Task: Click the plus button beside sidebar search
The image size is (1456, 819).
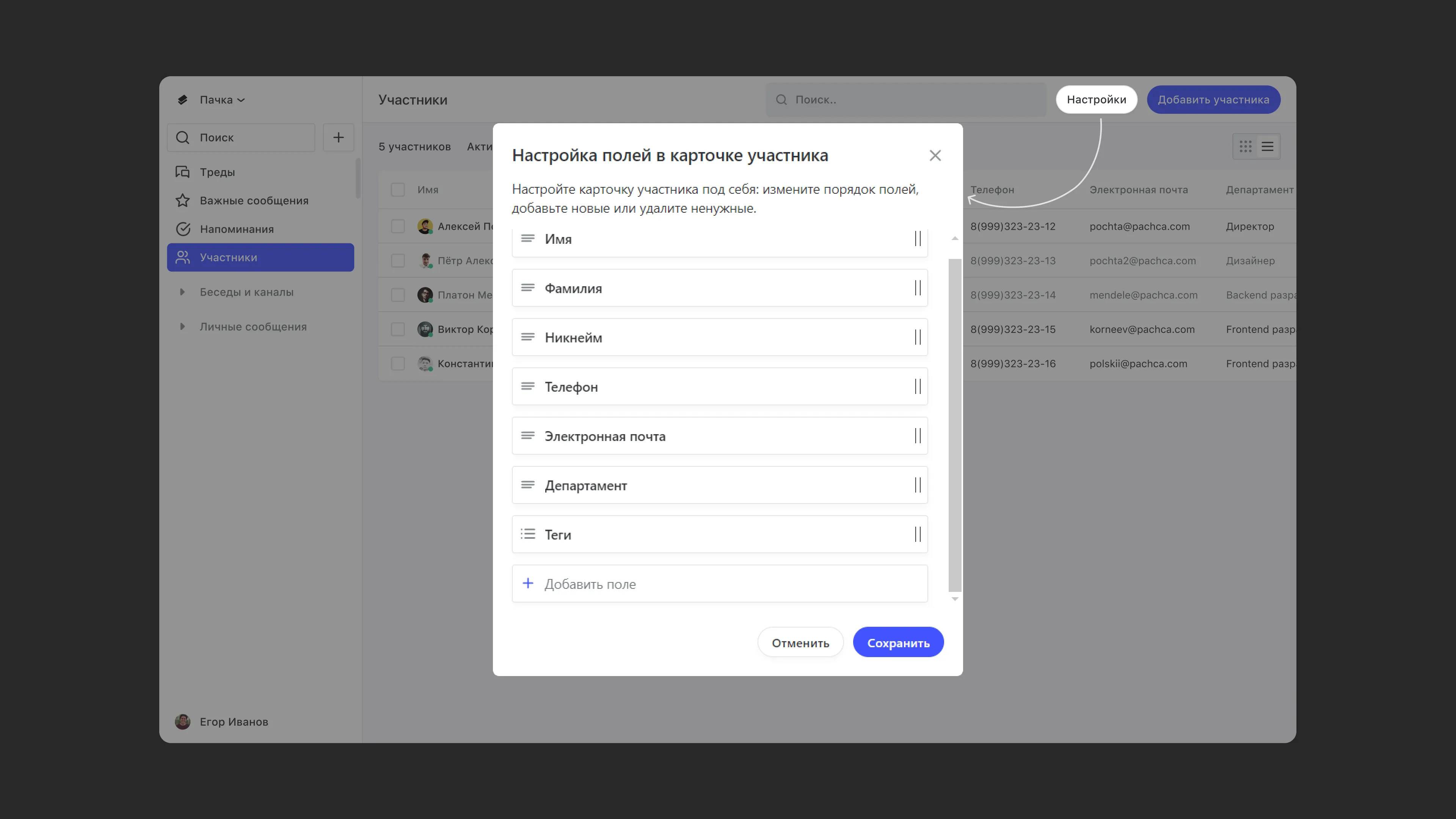Action: tap(338, 137)
